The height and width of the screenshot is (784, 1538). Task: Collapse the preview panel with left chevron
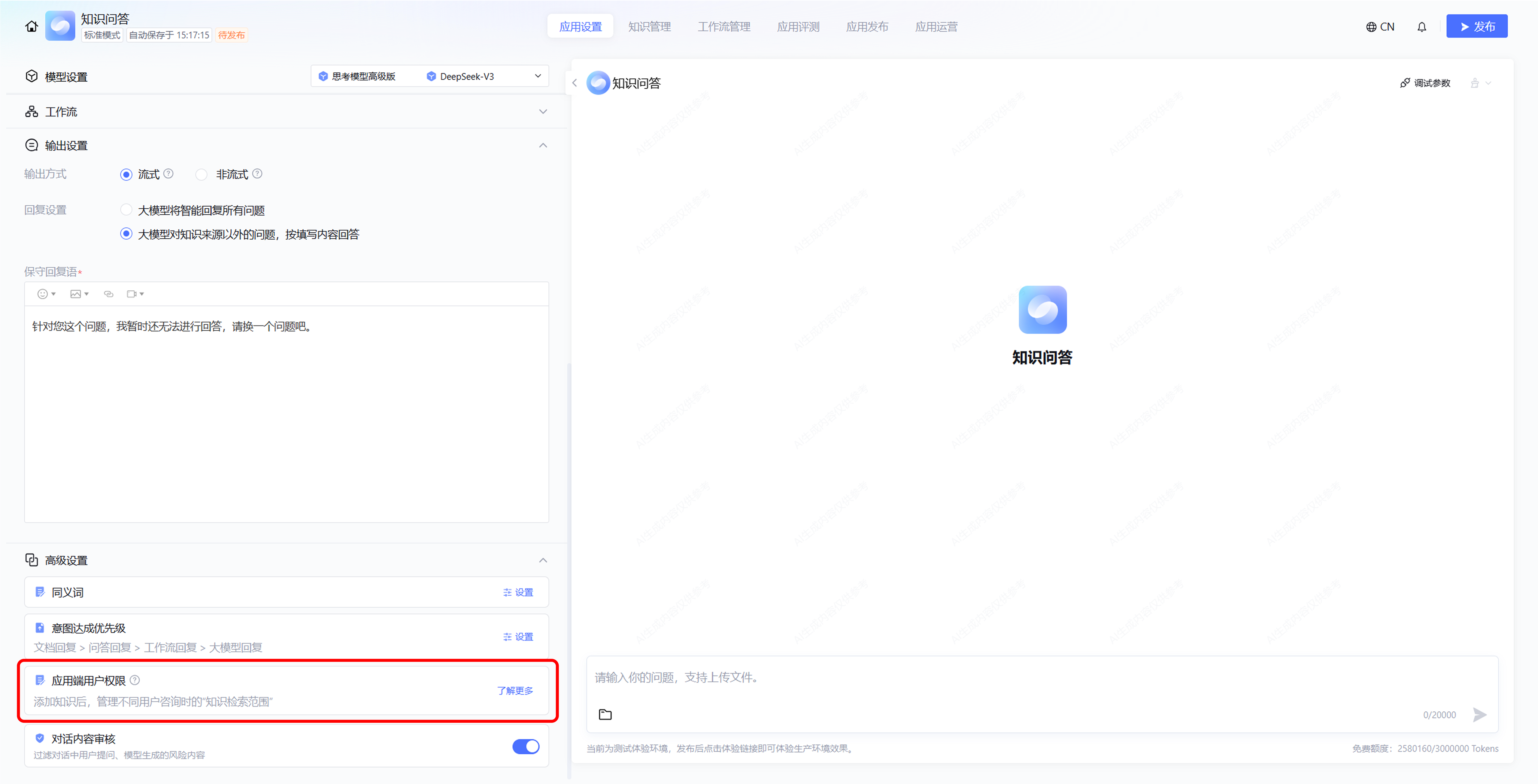pyautogui.click(x=574, y=83)
